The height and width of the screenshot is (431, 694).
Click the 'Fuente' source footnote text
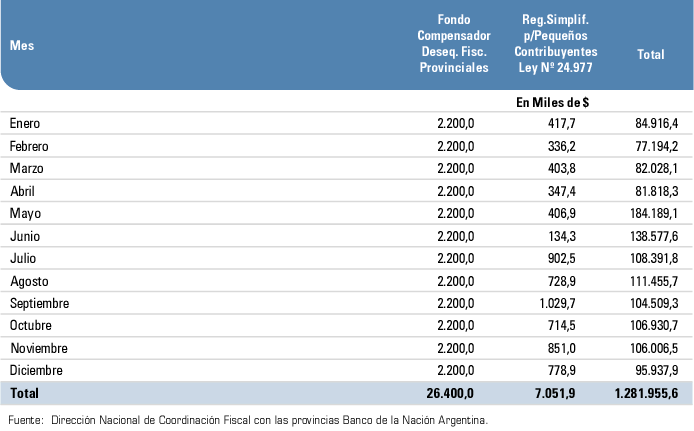tap(247, 419)
